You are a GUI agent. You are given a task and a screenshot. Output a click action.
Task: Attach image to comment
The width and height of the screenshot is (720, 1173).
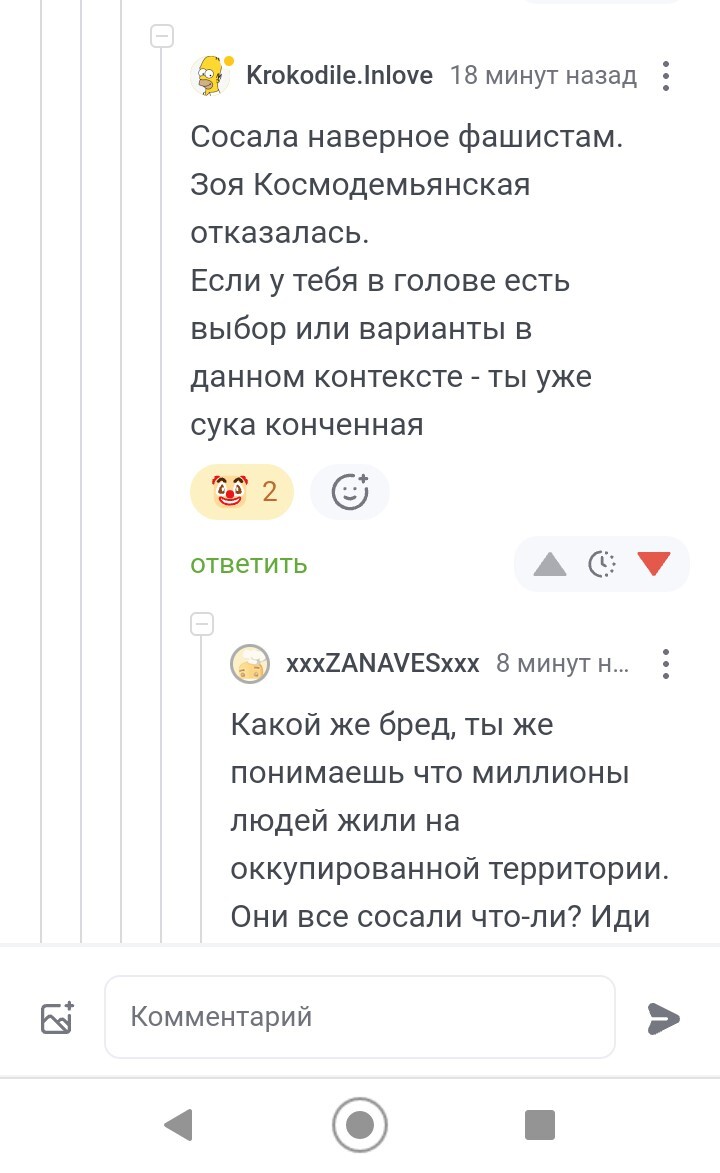tap(57, 1017)
